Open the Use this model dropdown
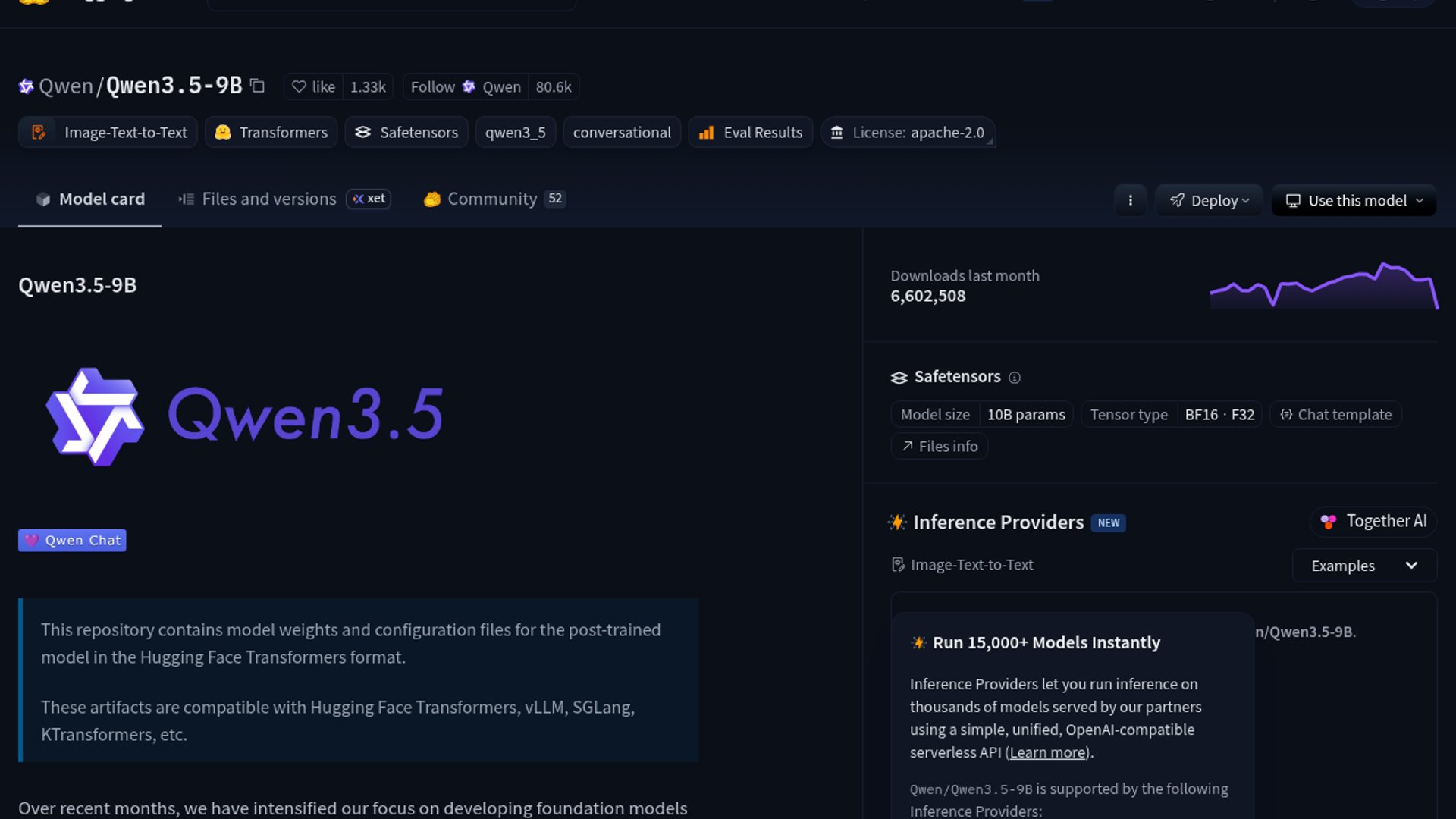The image size is (1456, 819). [1354, 200]
